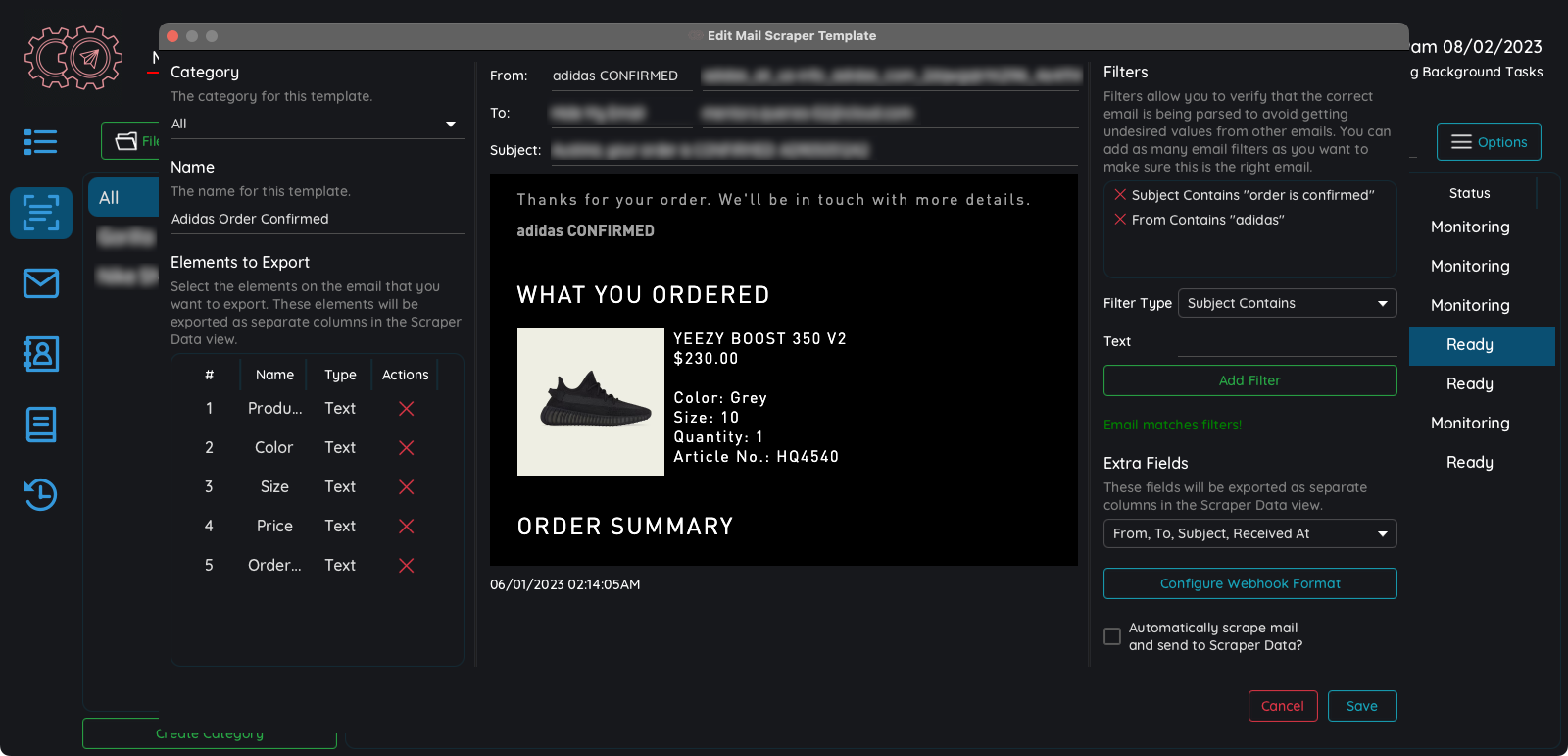Enable automatically scrape mail checkbox
Screen dimensions: 1568x756
point(1112,636)
